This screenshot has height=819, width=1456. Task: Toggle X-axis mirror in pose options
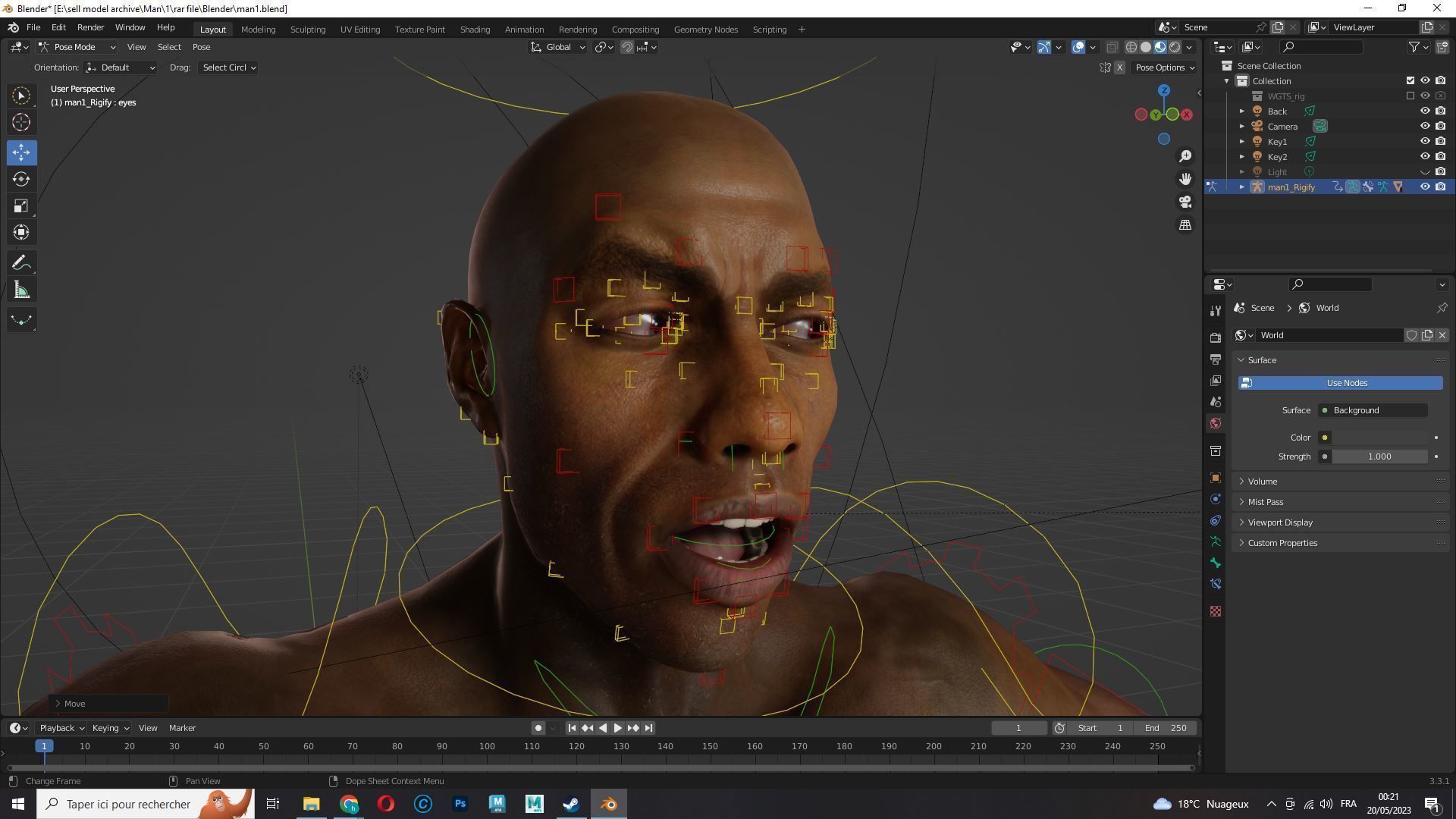coord(1119,67)
